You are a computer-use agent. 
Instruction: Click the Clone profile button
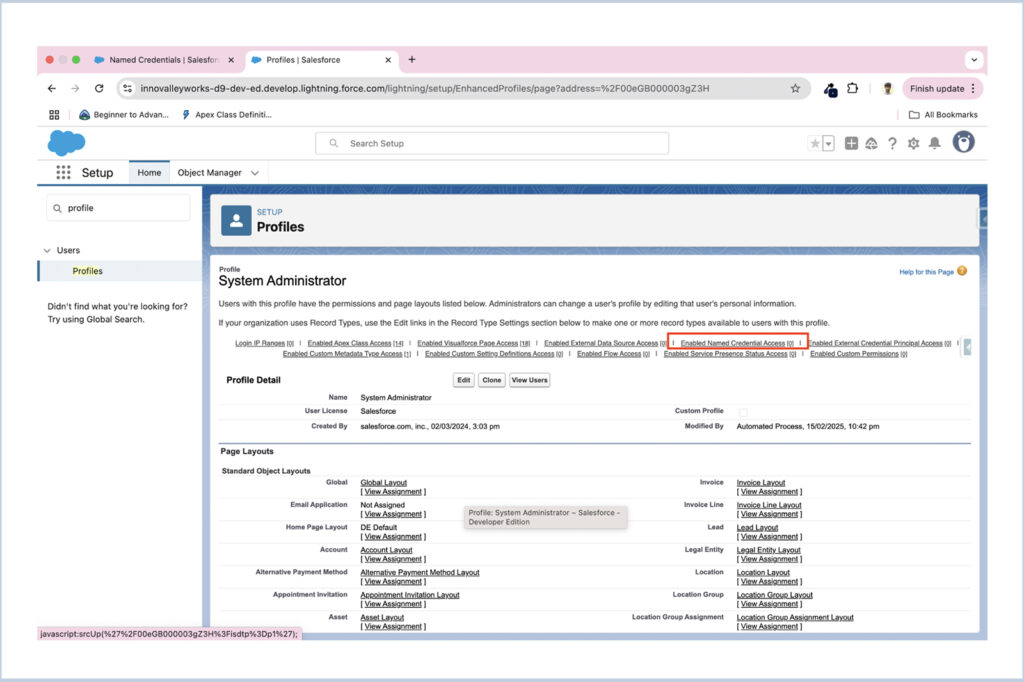tap(492, 380)
